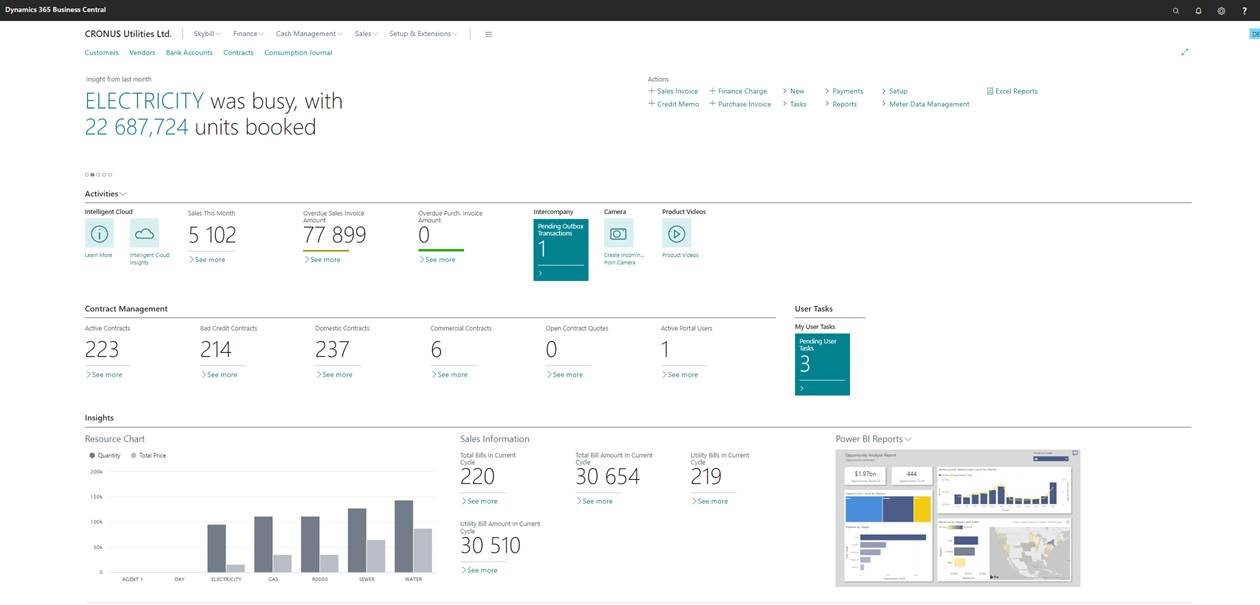Expand the Power BI Reports dropdown
This screenshot has height=605, width=1260.
pyautogui.click(x=908, y=439)
